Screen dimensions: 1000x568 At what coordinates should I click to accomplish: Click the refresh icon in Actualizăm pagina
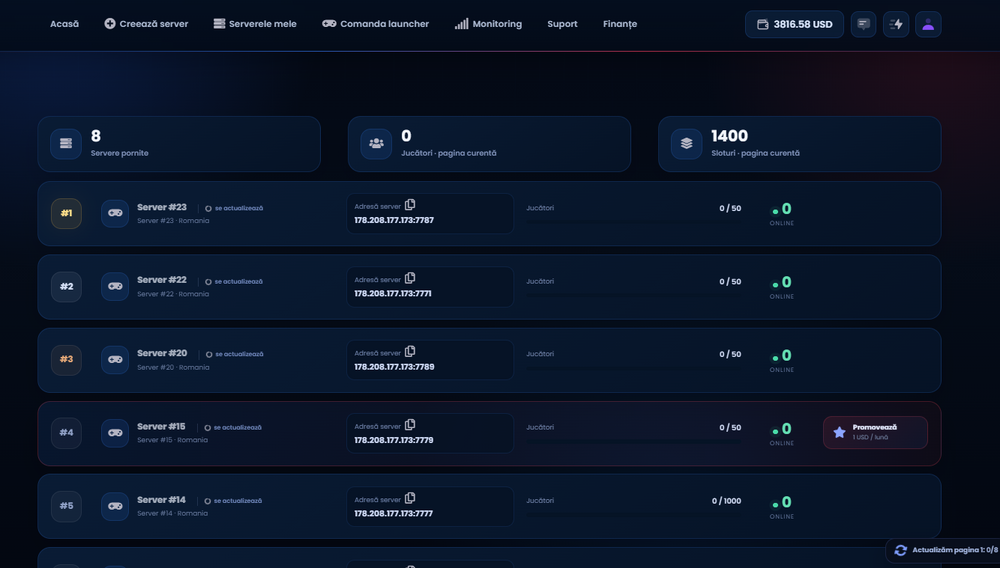pos(901,550)
